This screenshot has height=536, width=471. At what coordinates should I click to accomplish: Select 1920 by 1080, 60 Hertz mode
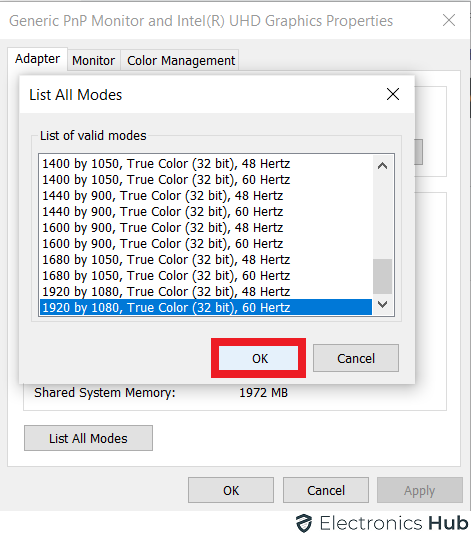coord(206,307)
